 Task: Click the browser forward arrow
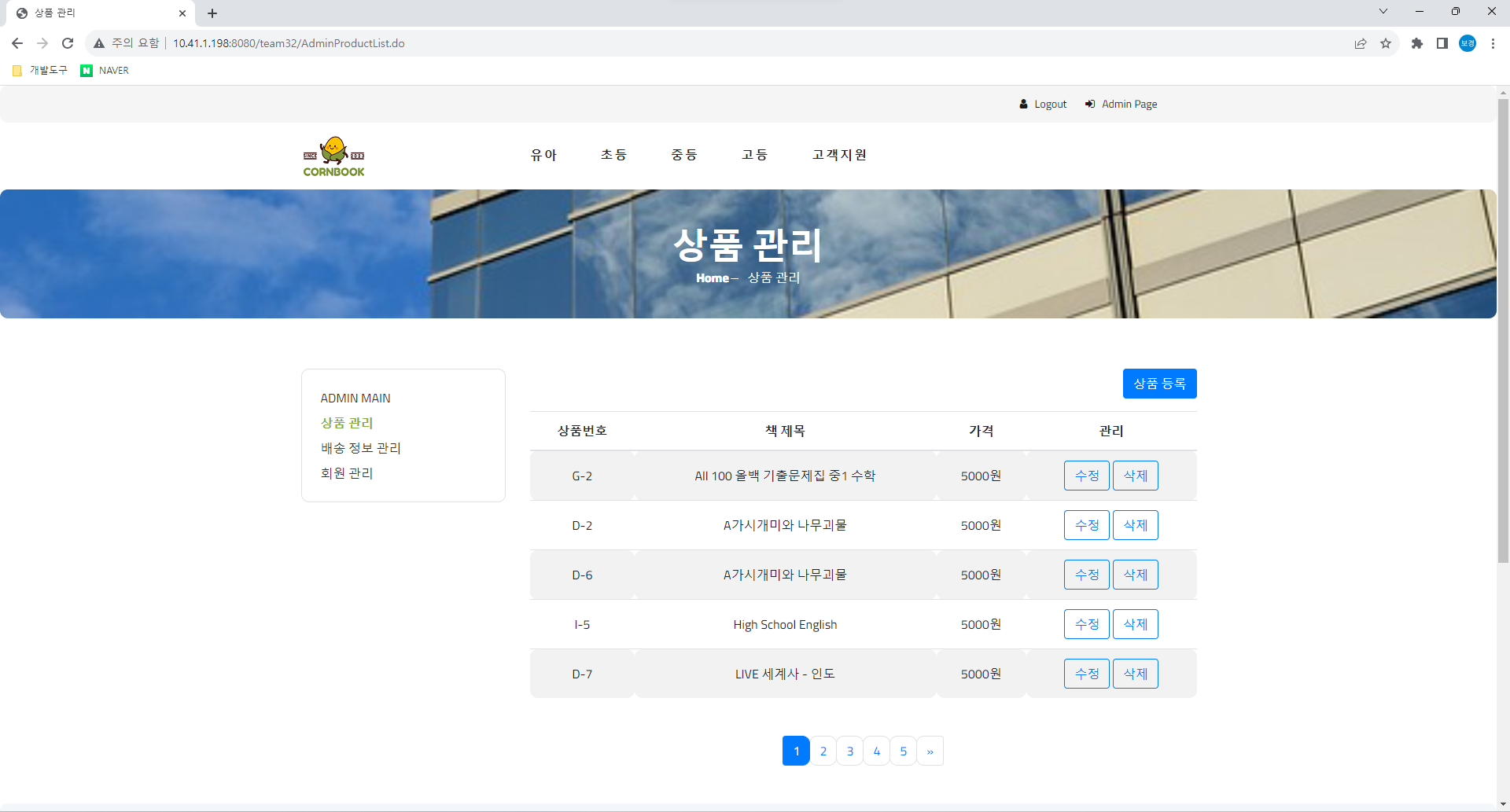tap(42, 43)
